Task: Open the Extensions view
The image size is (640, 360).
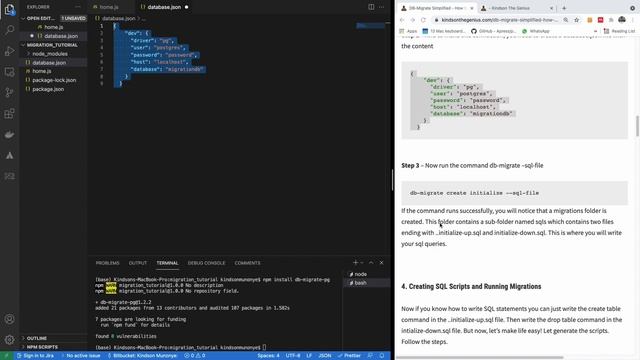Action: click(x=9, y=113)
